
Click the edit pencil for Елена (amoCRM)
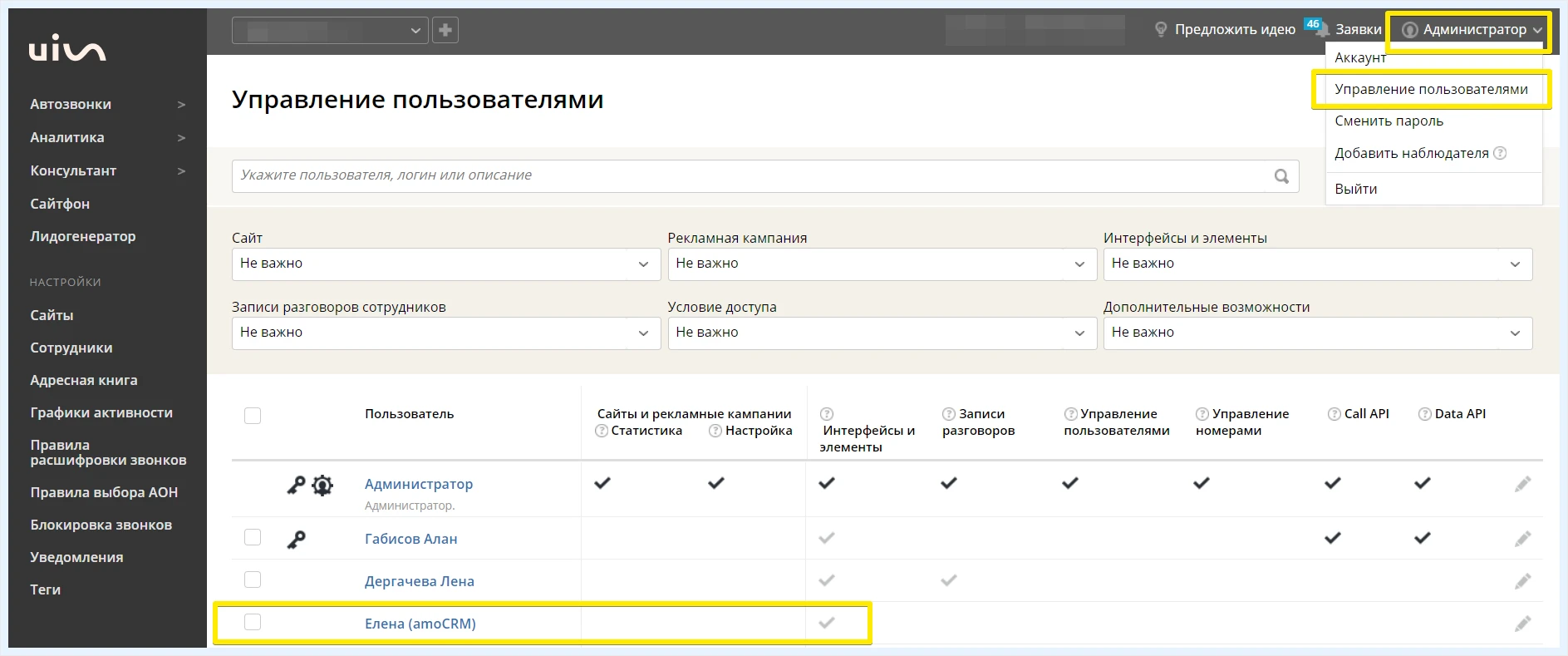coord(1522,624)
